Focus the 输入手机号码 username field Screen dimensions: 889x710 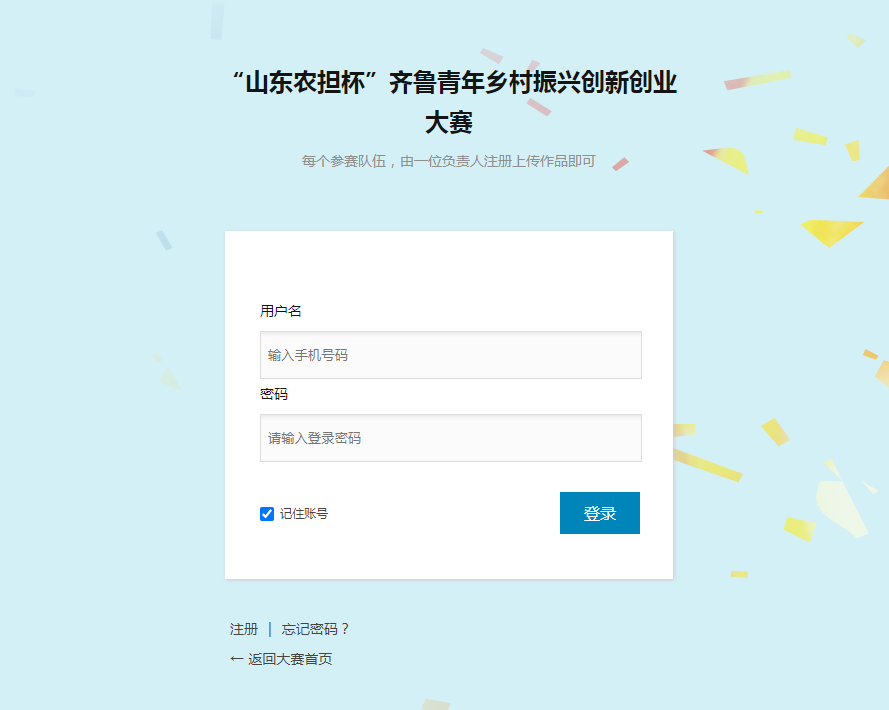(x=451, y=355)
